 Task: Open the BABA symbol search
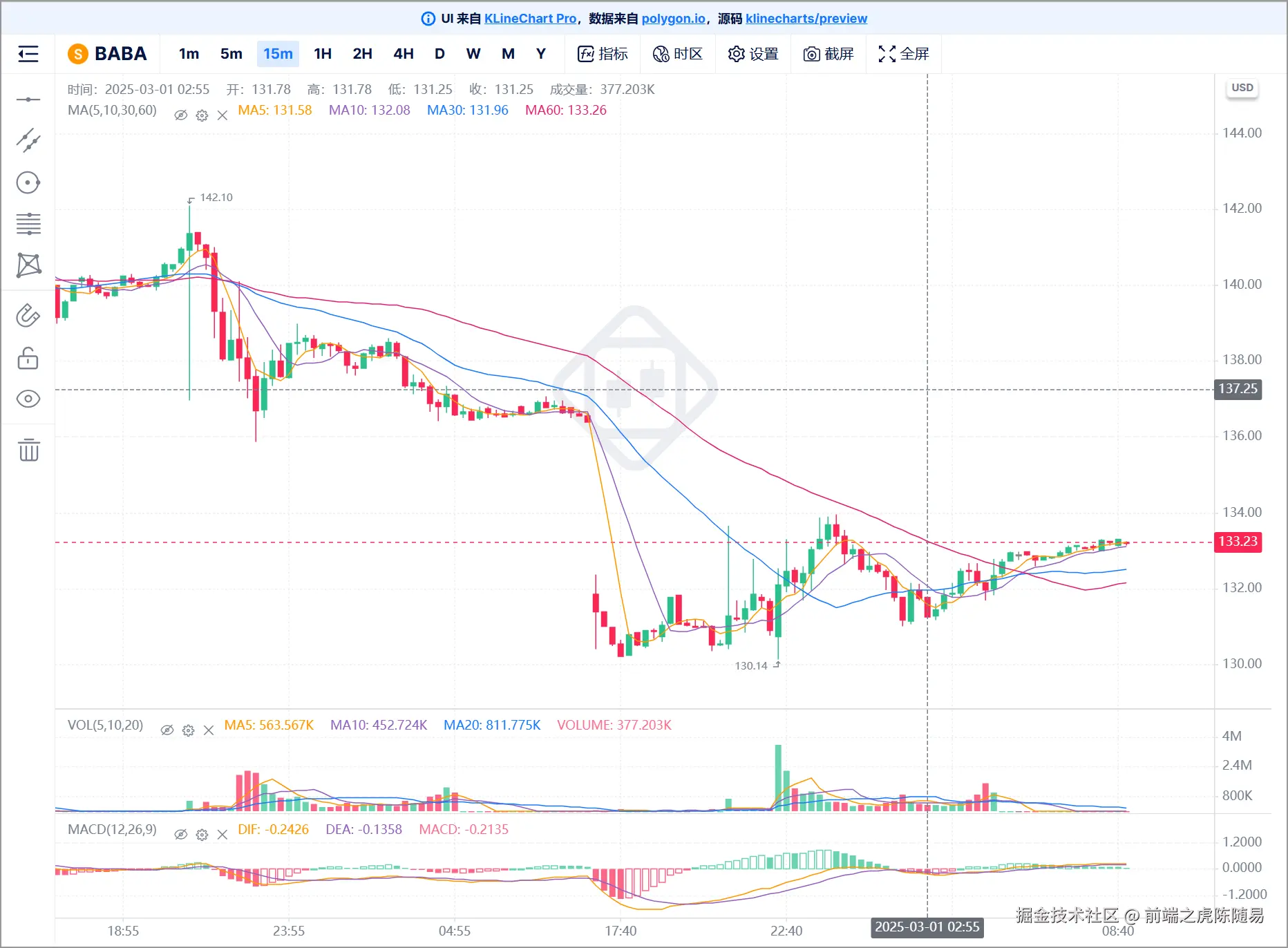pyautogui.click(x=107, y=54)
